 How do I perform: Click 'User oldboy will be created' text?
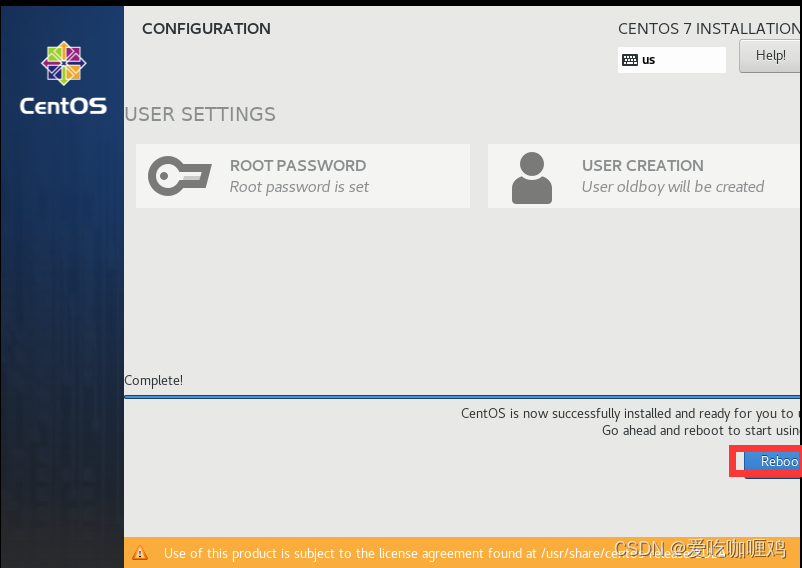[673, 187]
